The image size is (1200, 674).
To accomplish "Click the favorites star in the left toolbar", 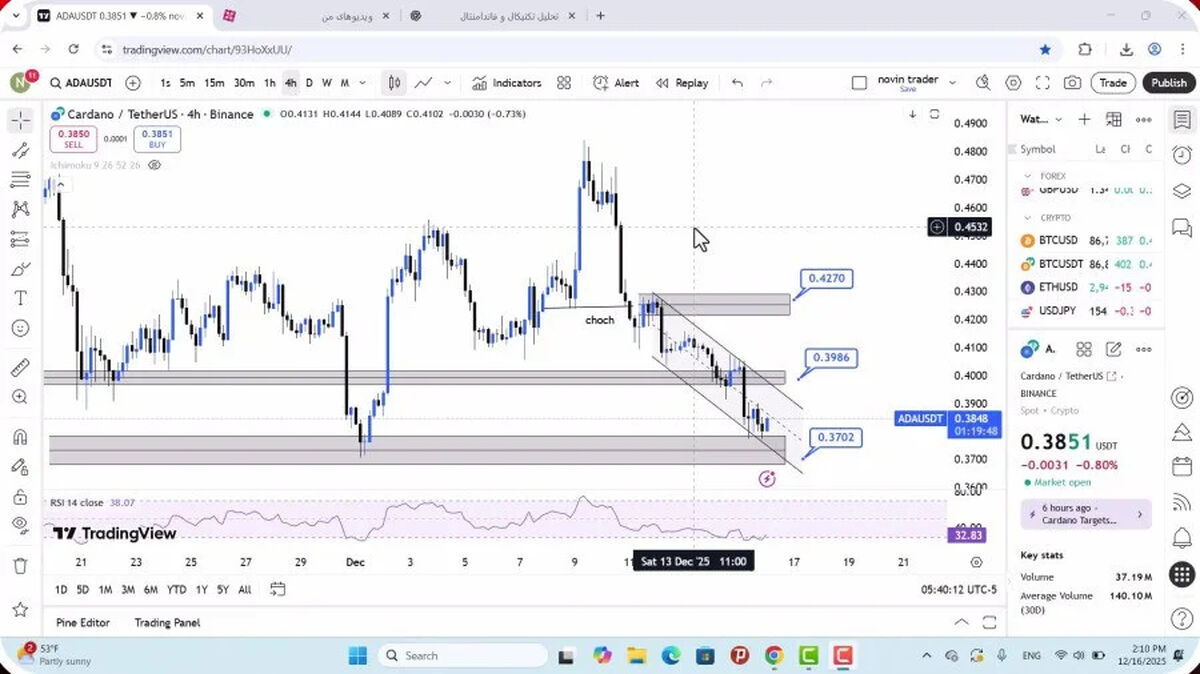I will coord(20,609).
